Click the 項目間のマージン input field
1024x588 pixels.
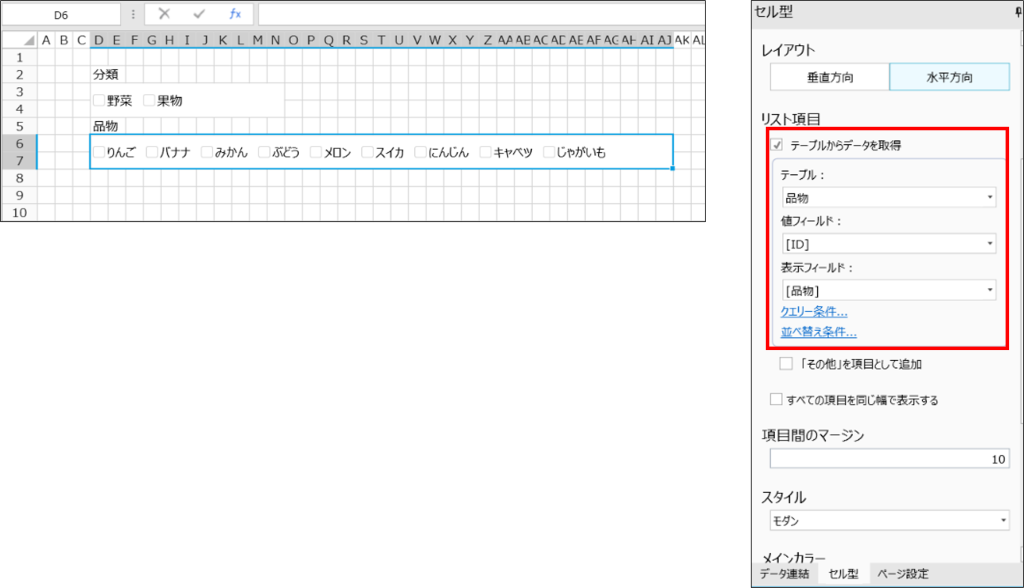[889, 459]
